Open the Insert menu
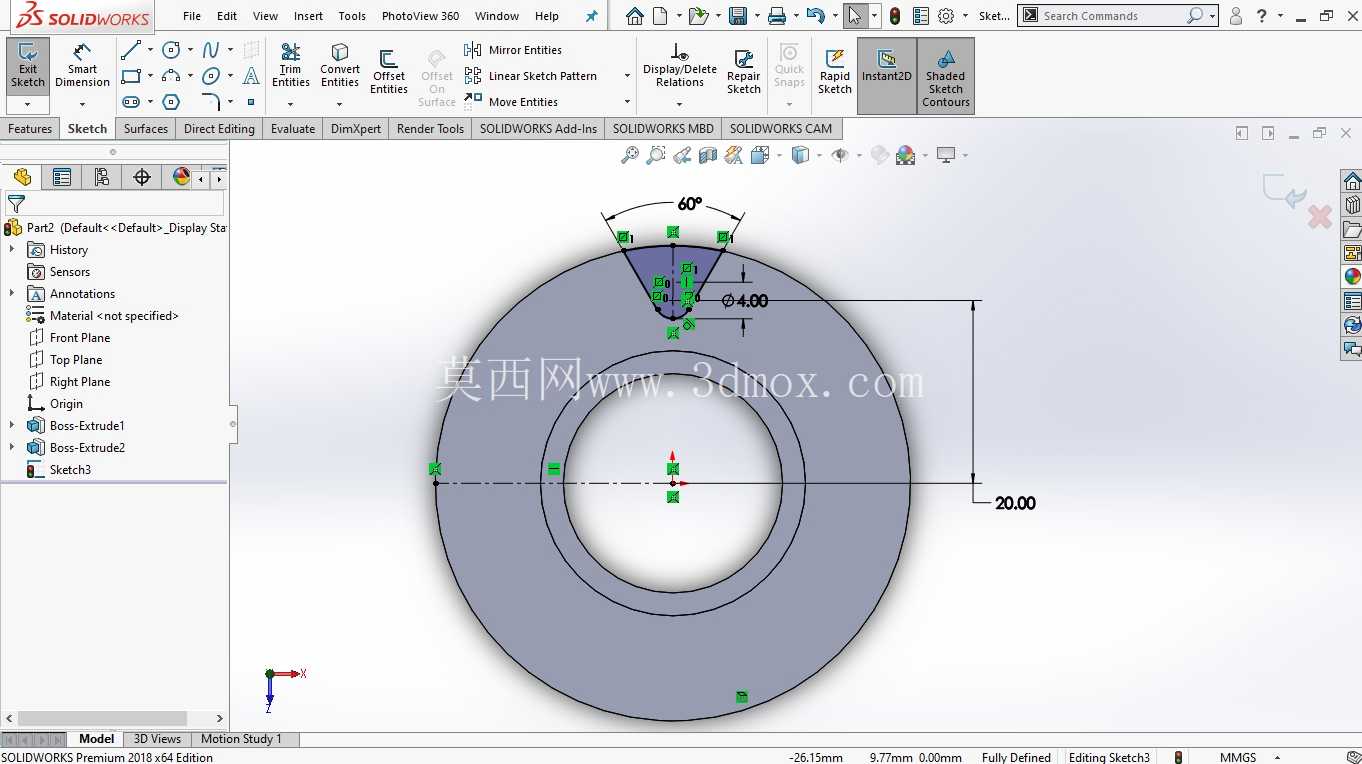1362x764 pixels. pyautogui.click(x=308, y=16)
